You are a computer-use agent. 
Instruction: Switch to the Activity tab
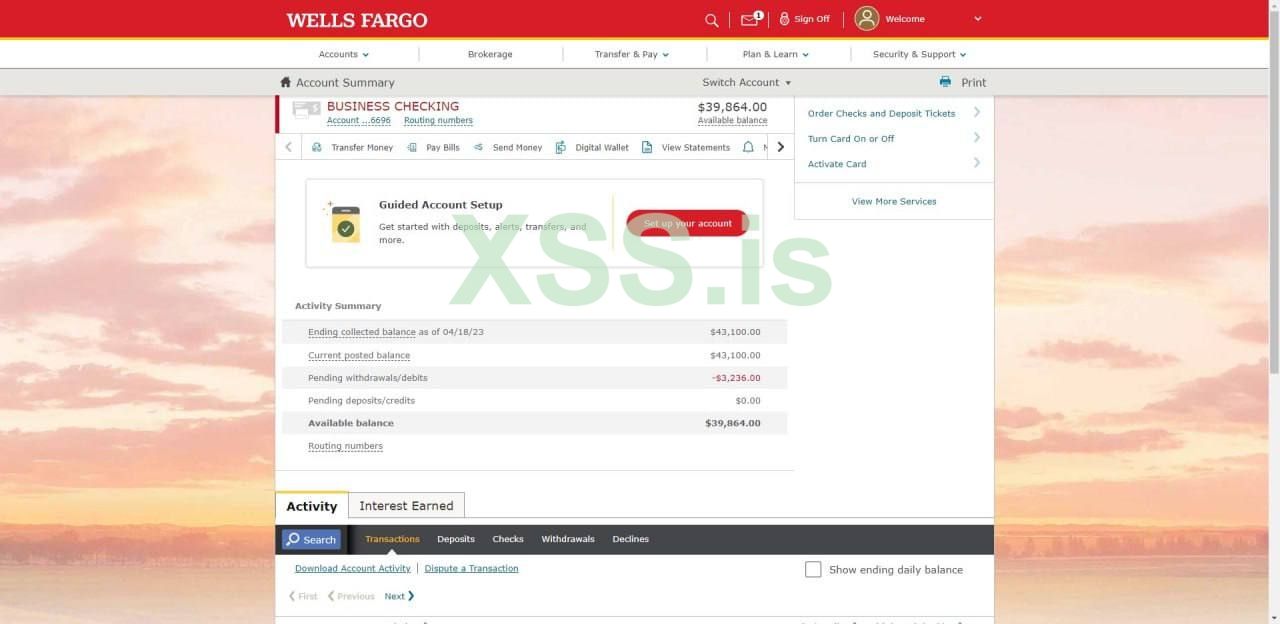click(x=312, y=506)
